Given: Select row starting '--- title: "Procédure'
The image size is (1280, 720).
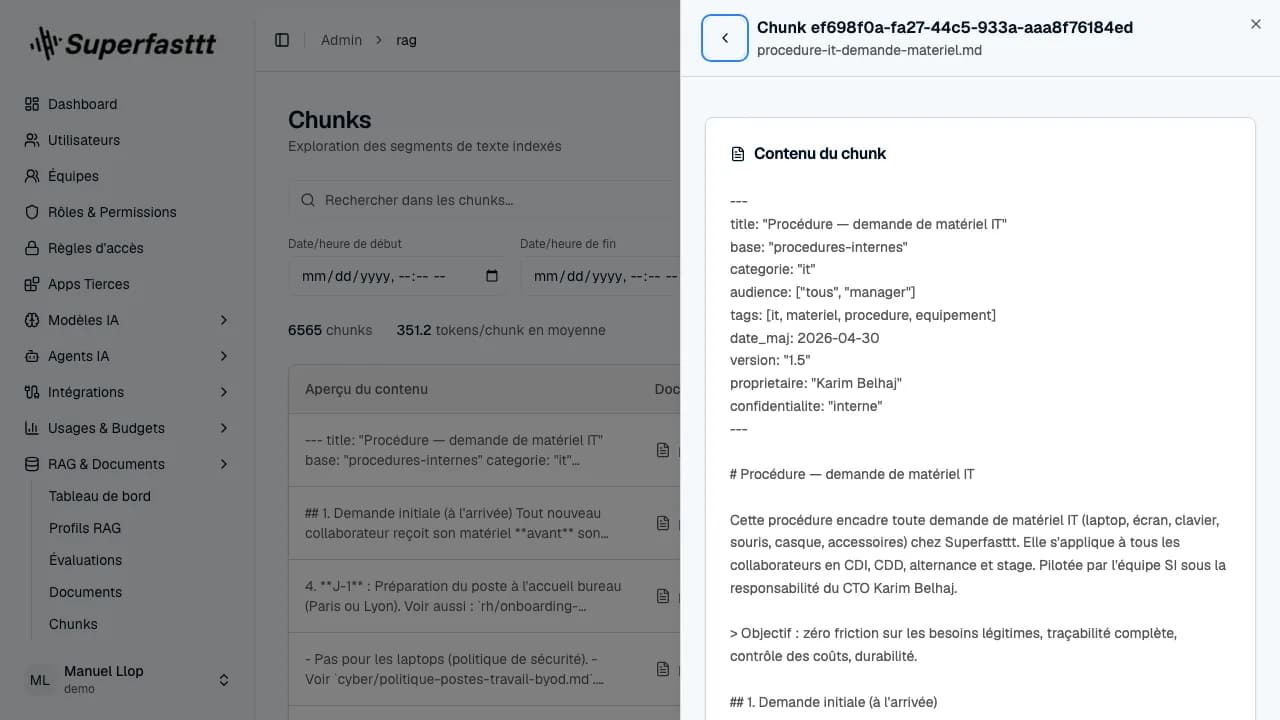Looking at the screenshot, I should tap(484, 451).
